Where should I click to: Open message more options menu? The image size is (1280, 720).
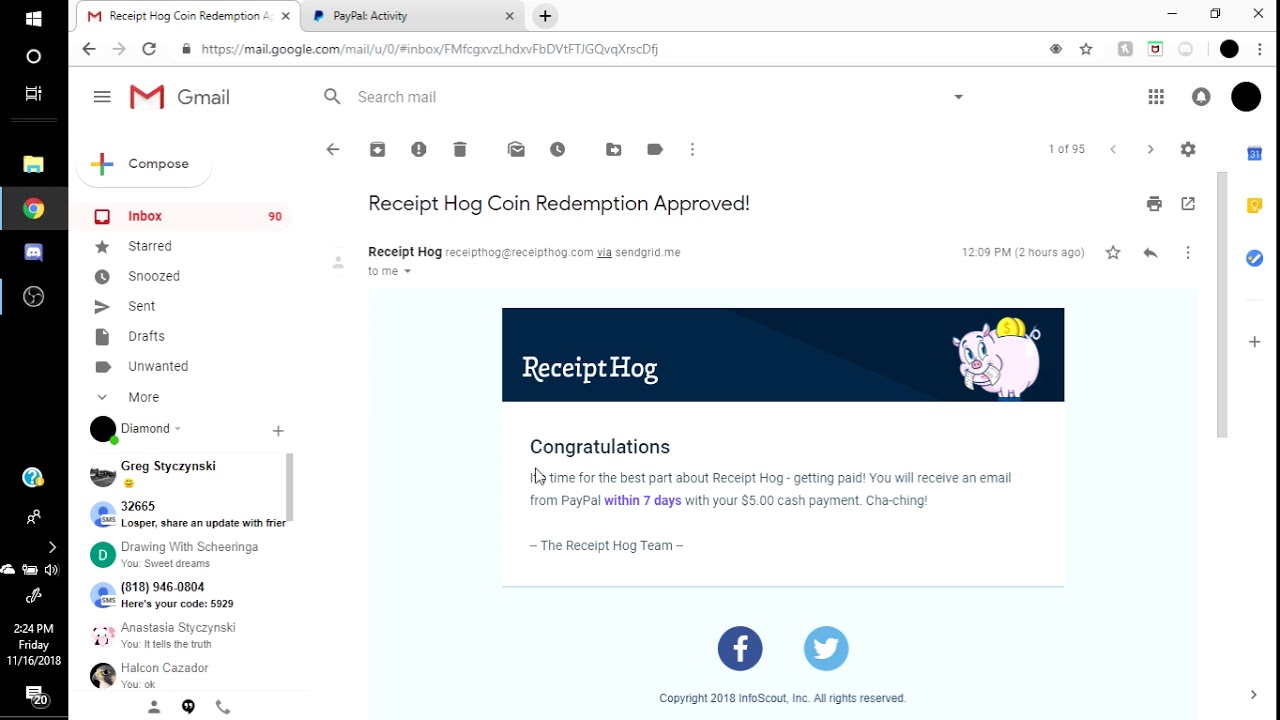click(x=1188, y=253)
